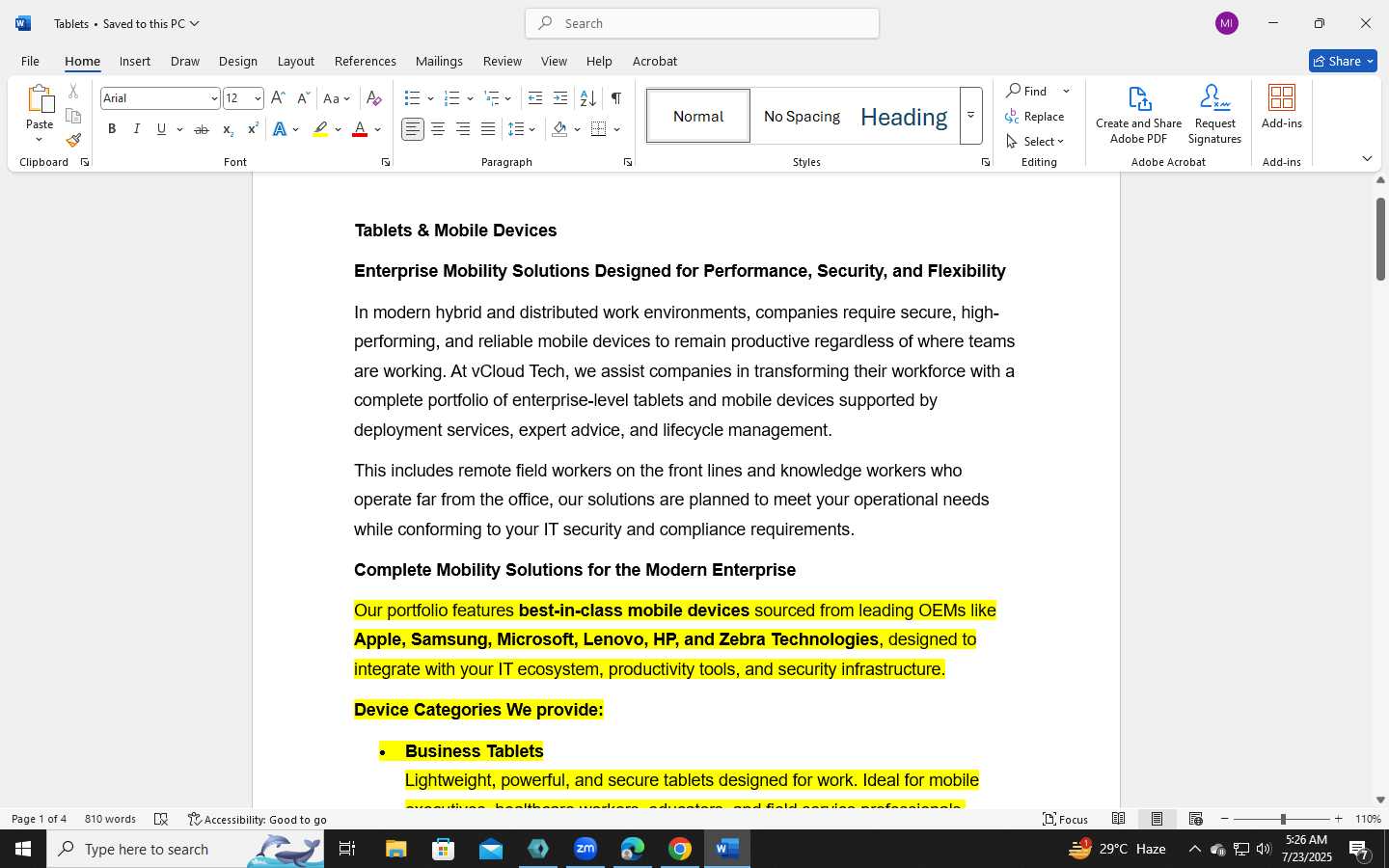Open Create and Share Adobe PDF
Screen dimensions: 1389x868
pos(1139,115)
